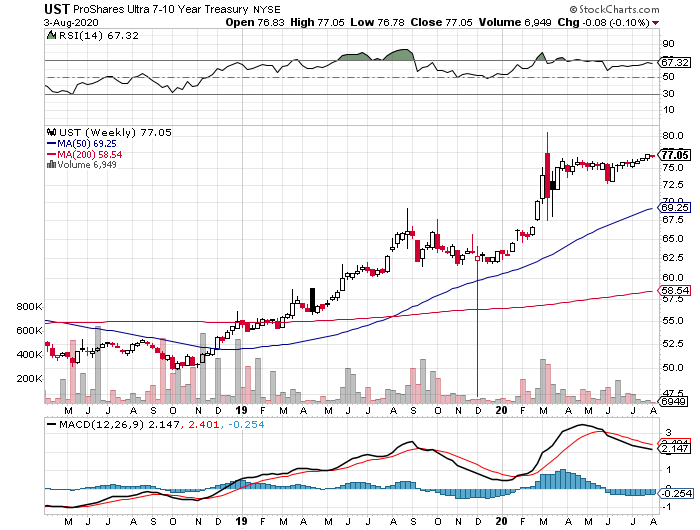Viewport: 700px width, 530px height.
Task: Click the 20 year marker on price axis
Action: click(x=501, y=410)
